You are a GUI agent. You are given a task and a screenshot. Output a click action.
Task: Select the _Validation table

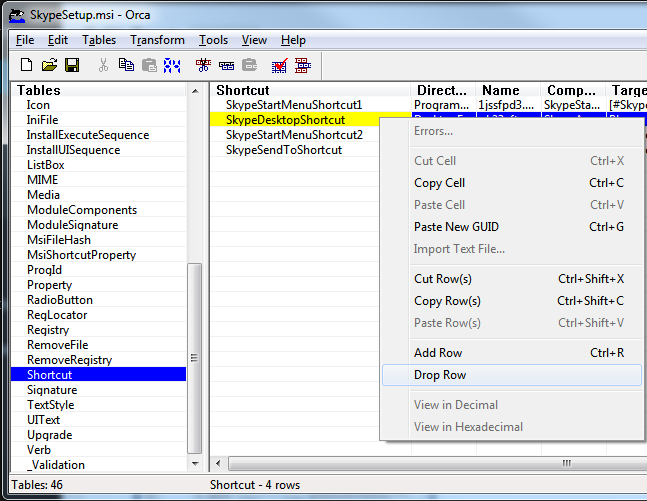pos(99,465)
